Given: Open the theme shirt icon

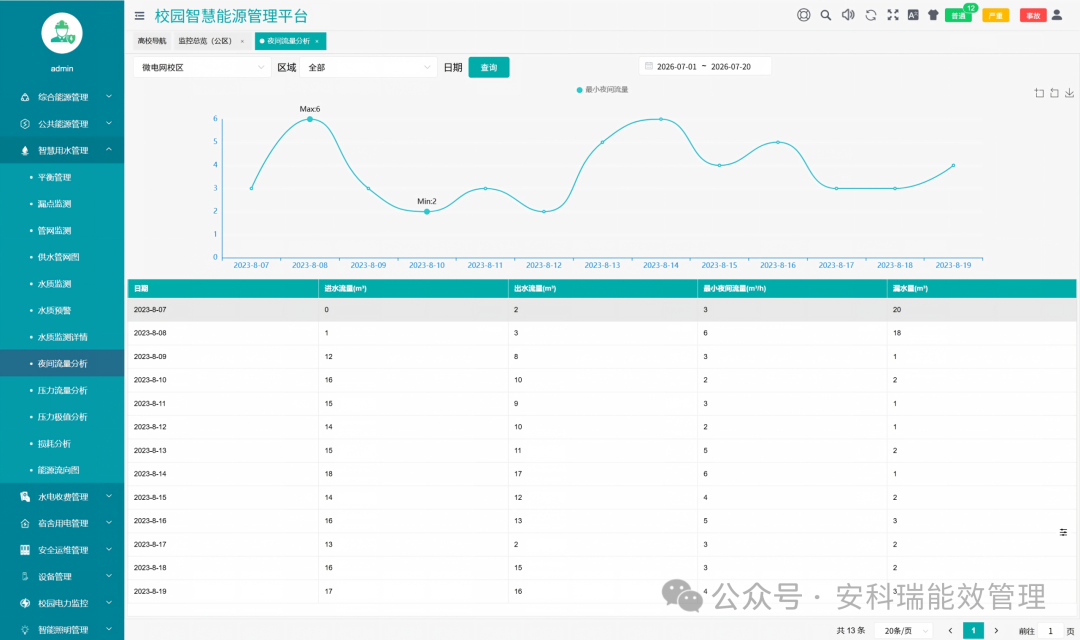Looking at the screenshot, I should point(933,14).
